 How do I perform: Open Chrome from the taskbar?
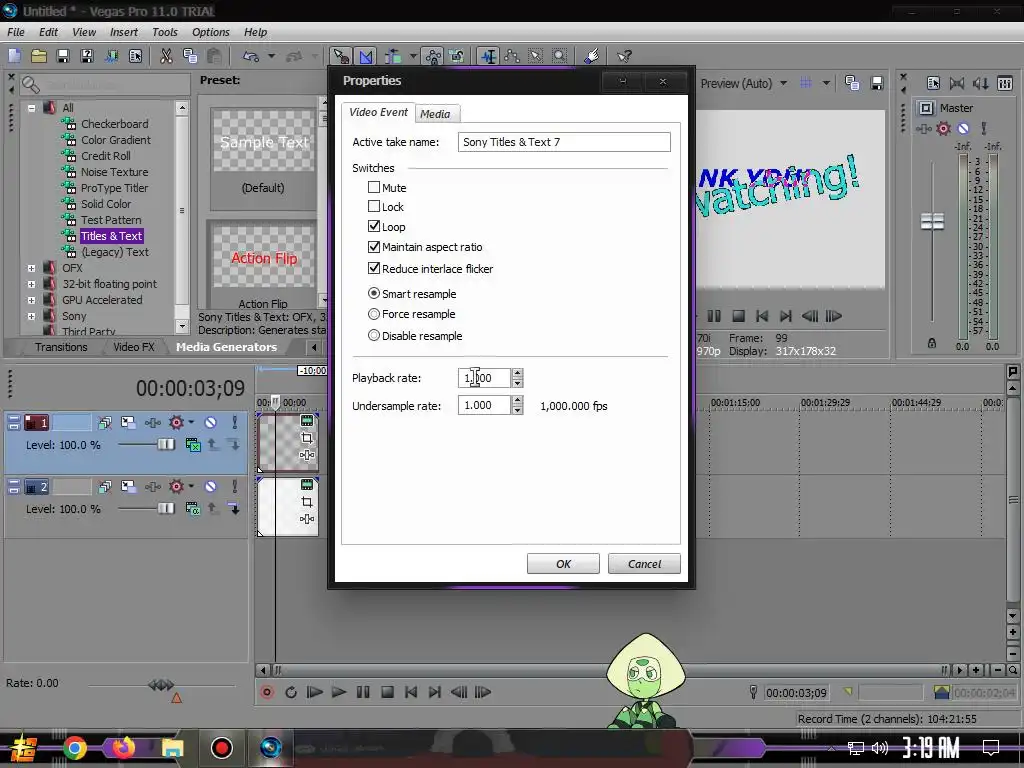click(74, 748)
